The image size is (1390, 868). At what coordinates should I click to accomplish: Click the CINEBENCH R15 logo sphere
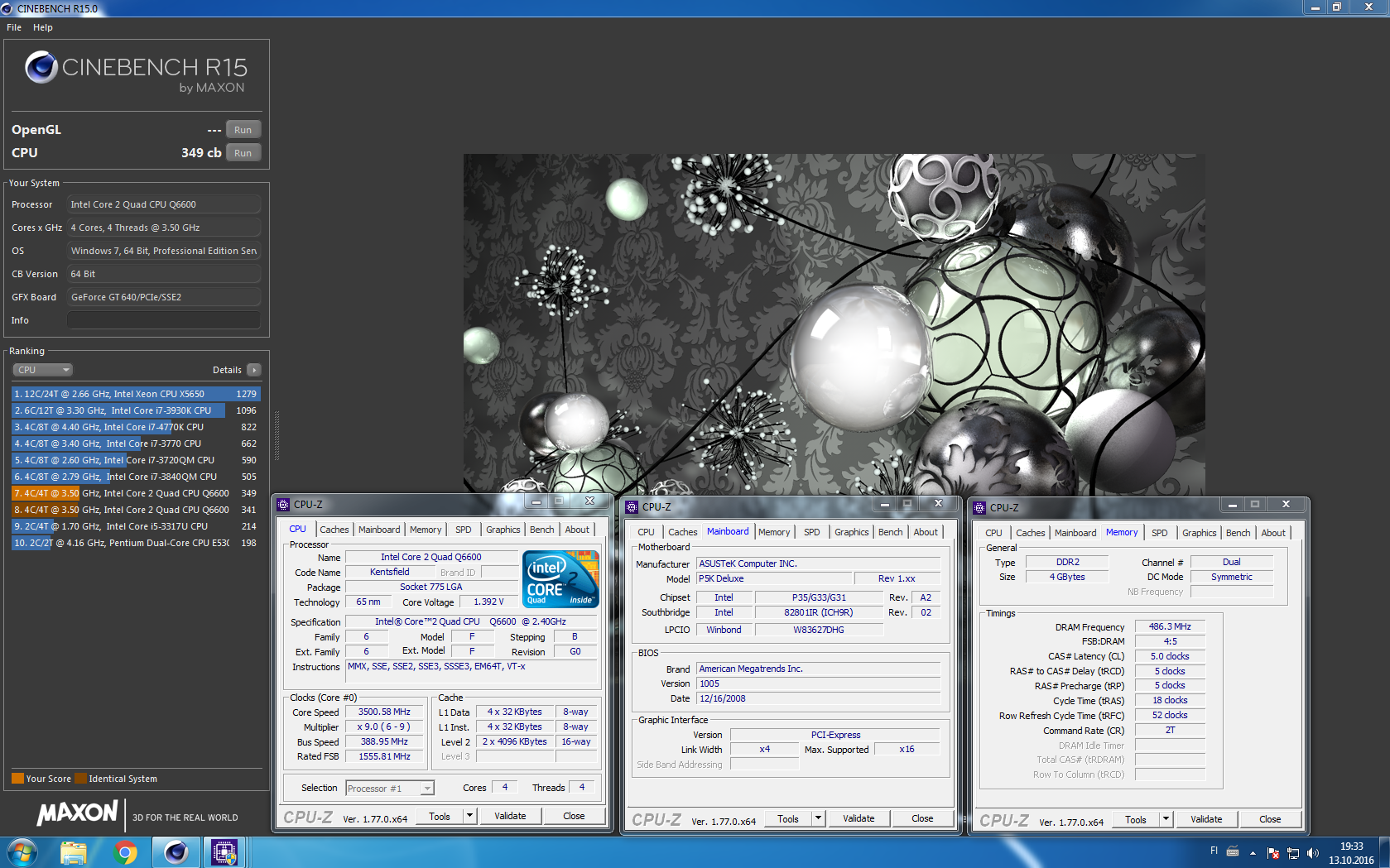point(41,68)
